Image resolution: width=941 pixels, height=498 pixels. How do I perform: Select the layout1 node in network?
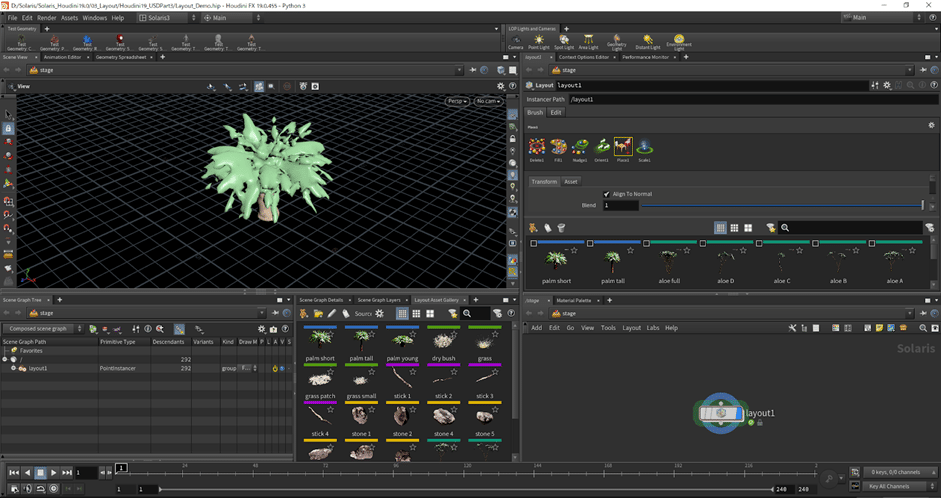pos(720,413)
